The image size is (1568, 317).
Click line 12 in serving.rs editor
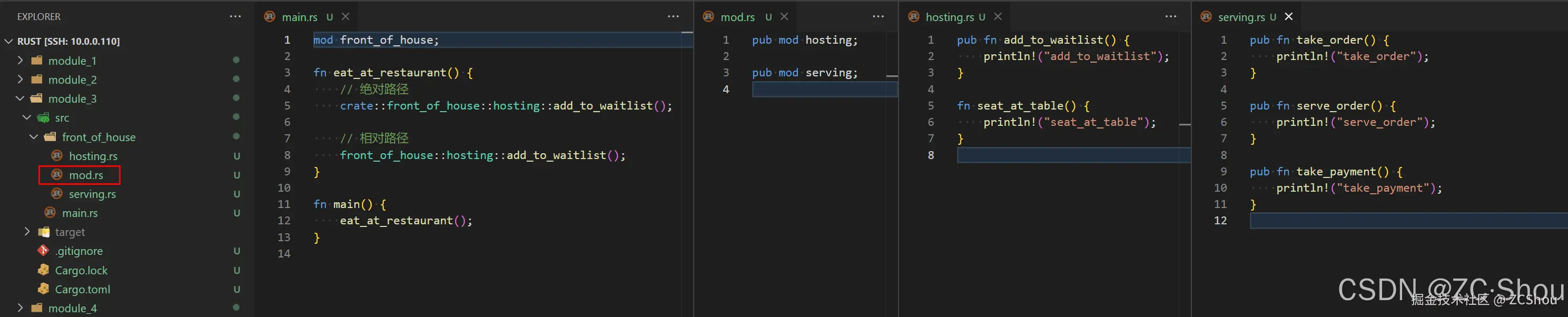tap(1400, 221)
